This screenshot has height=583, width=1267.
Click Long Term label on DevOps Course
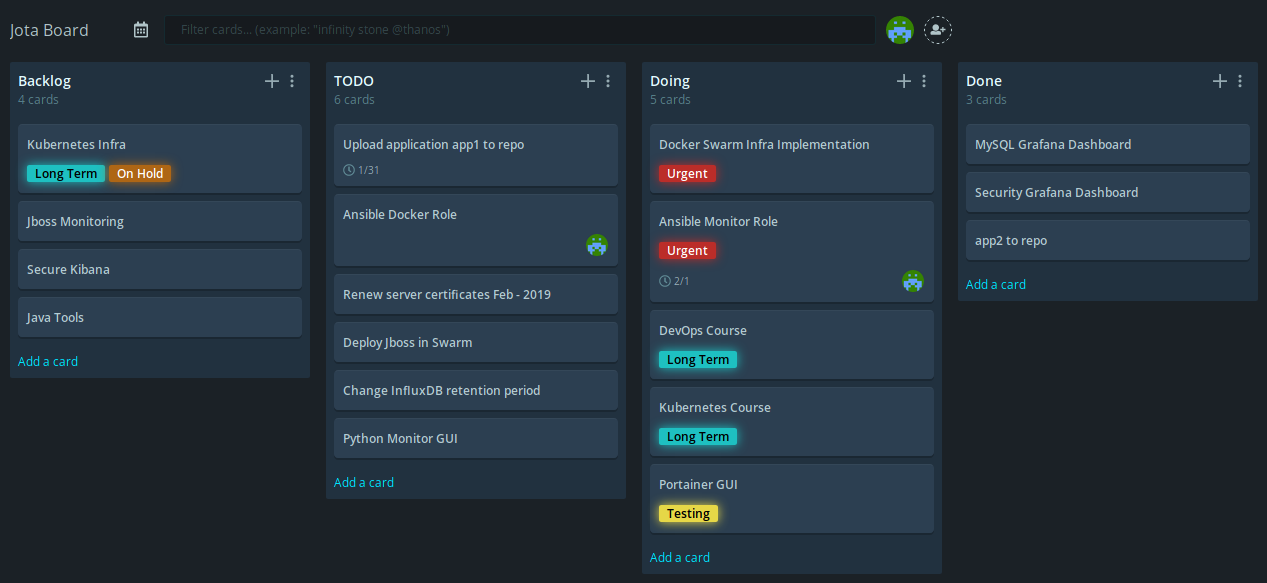[698, 359]
